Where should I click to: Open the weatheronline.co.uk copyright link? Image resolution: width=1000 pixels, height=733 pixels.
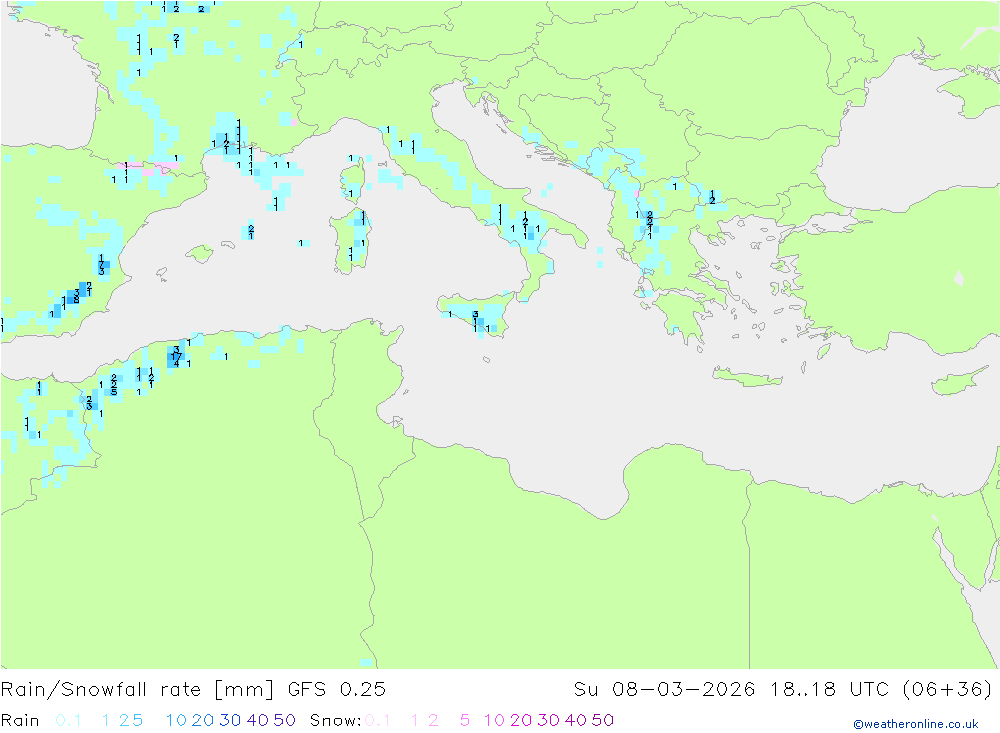(x=916, y=724)
